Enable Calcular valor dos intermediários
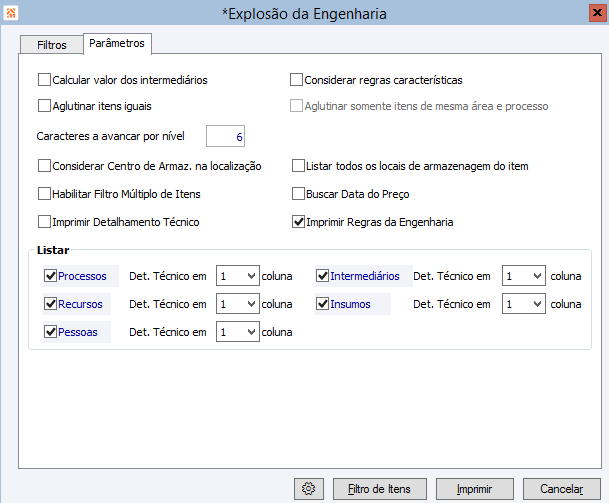The width and height of the screenshot is (609, 503). [44, 79]
